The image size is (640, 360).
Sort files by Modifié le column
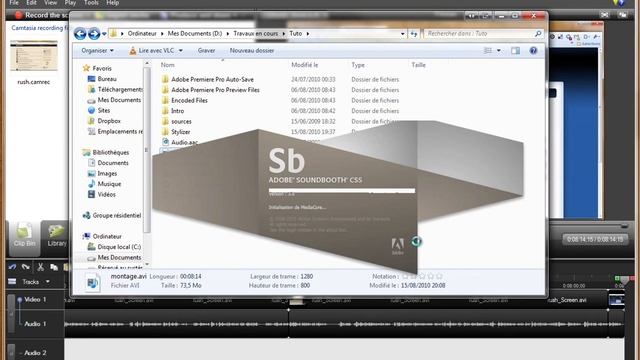pos(304,65)
